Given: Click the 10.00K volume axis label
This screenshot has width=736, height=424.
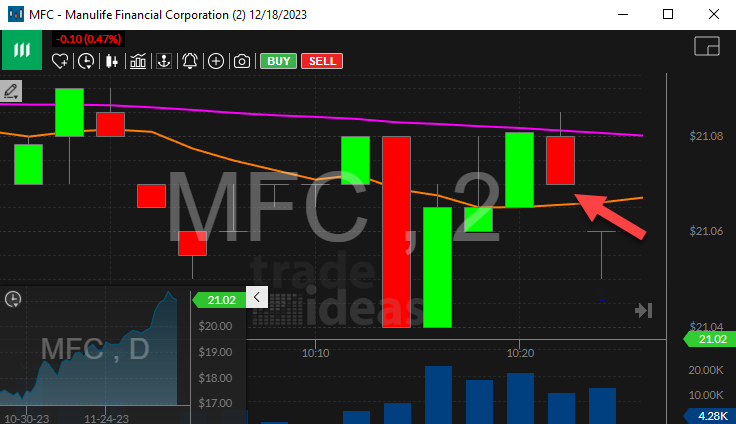Looking at the screenshot, I should [x=706, y=395].
